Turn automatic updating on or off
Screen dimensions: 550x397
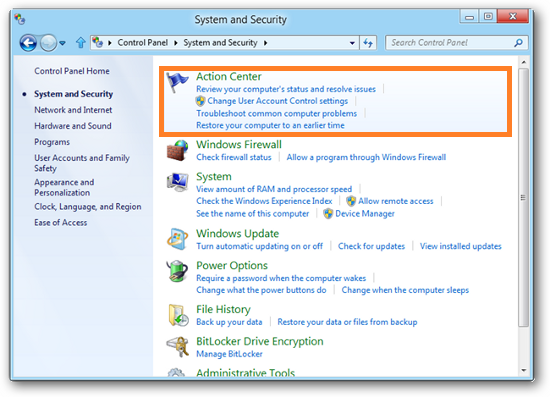(260, 246)
